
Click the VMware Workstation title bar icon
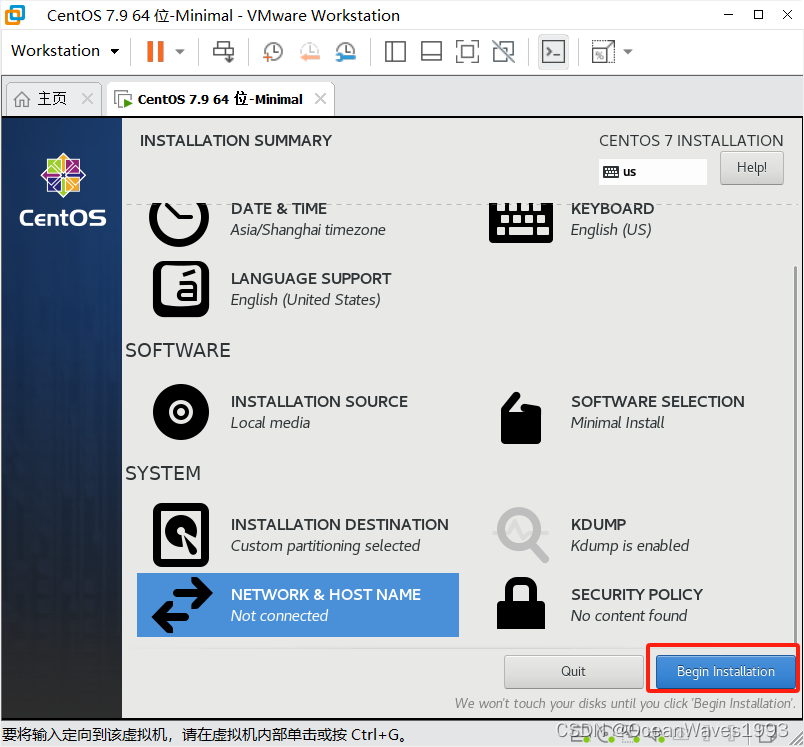pos(15,15)
